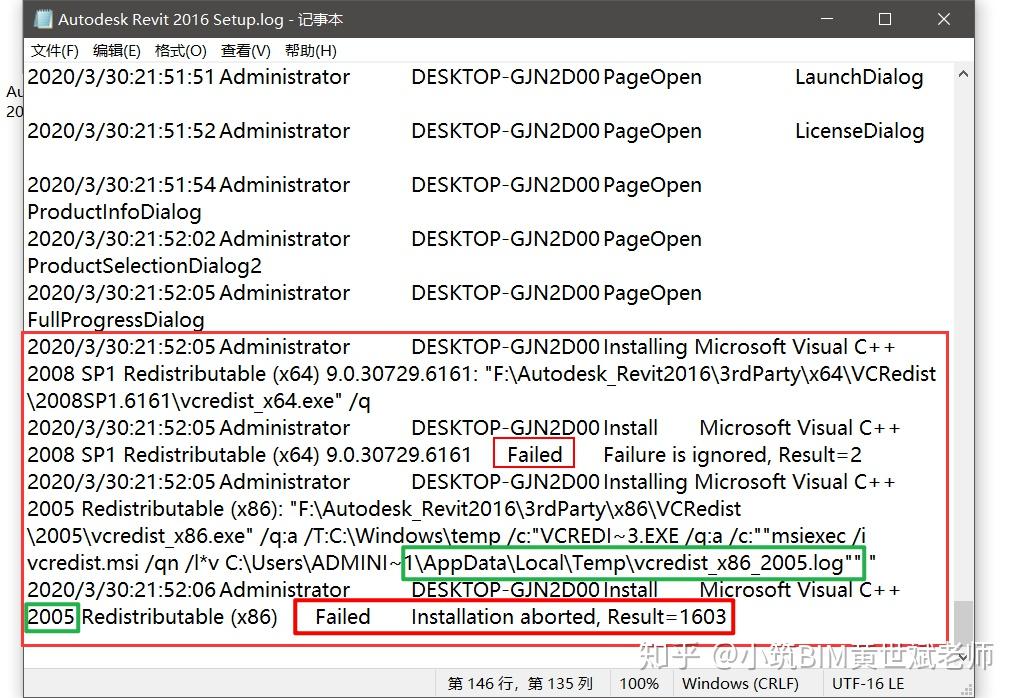Screen dimensions: 1020x698
Task: Click the 100% zoom status entry
Action: 639,684
